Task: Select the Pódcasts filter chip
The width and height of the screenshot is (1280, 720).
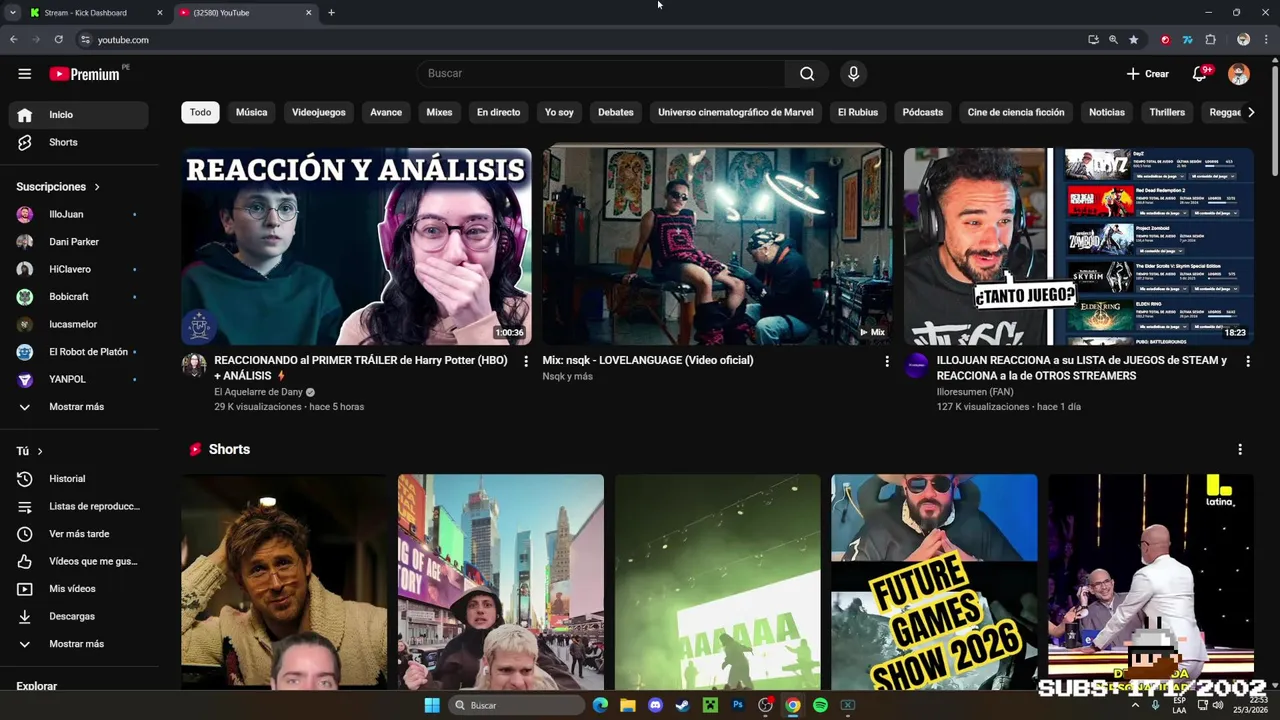Action: tap(923, 113)
